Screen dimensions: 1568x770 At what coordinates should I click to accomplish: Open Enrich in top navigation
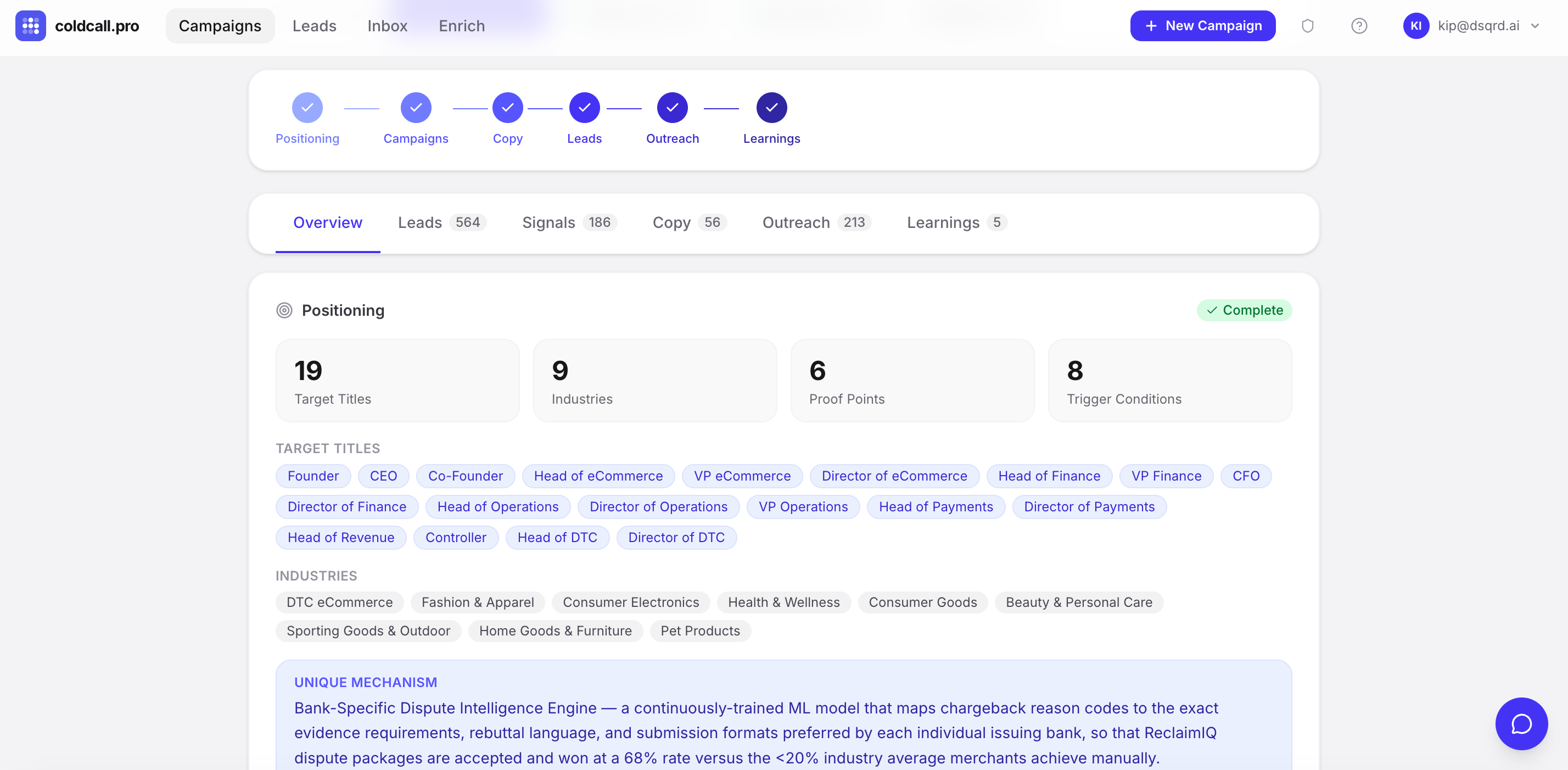pos(461,26)
